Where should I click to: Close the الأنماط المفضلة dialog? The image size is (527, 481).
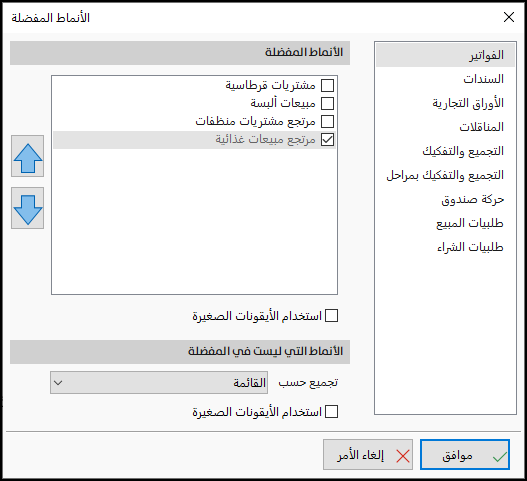coord(509,17)
